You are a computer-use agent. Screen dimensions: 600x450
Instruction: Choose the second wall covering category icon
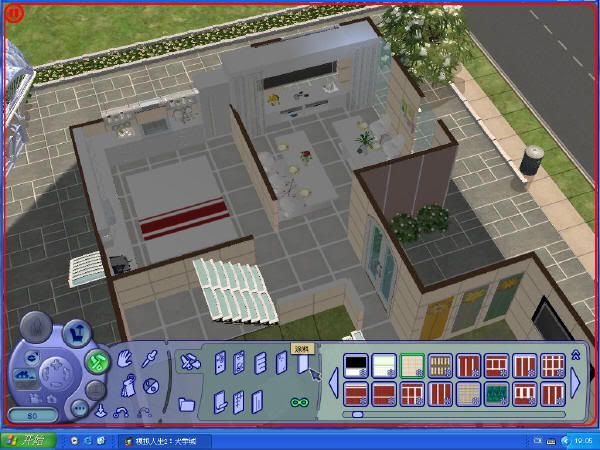pos(239,362)
